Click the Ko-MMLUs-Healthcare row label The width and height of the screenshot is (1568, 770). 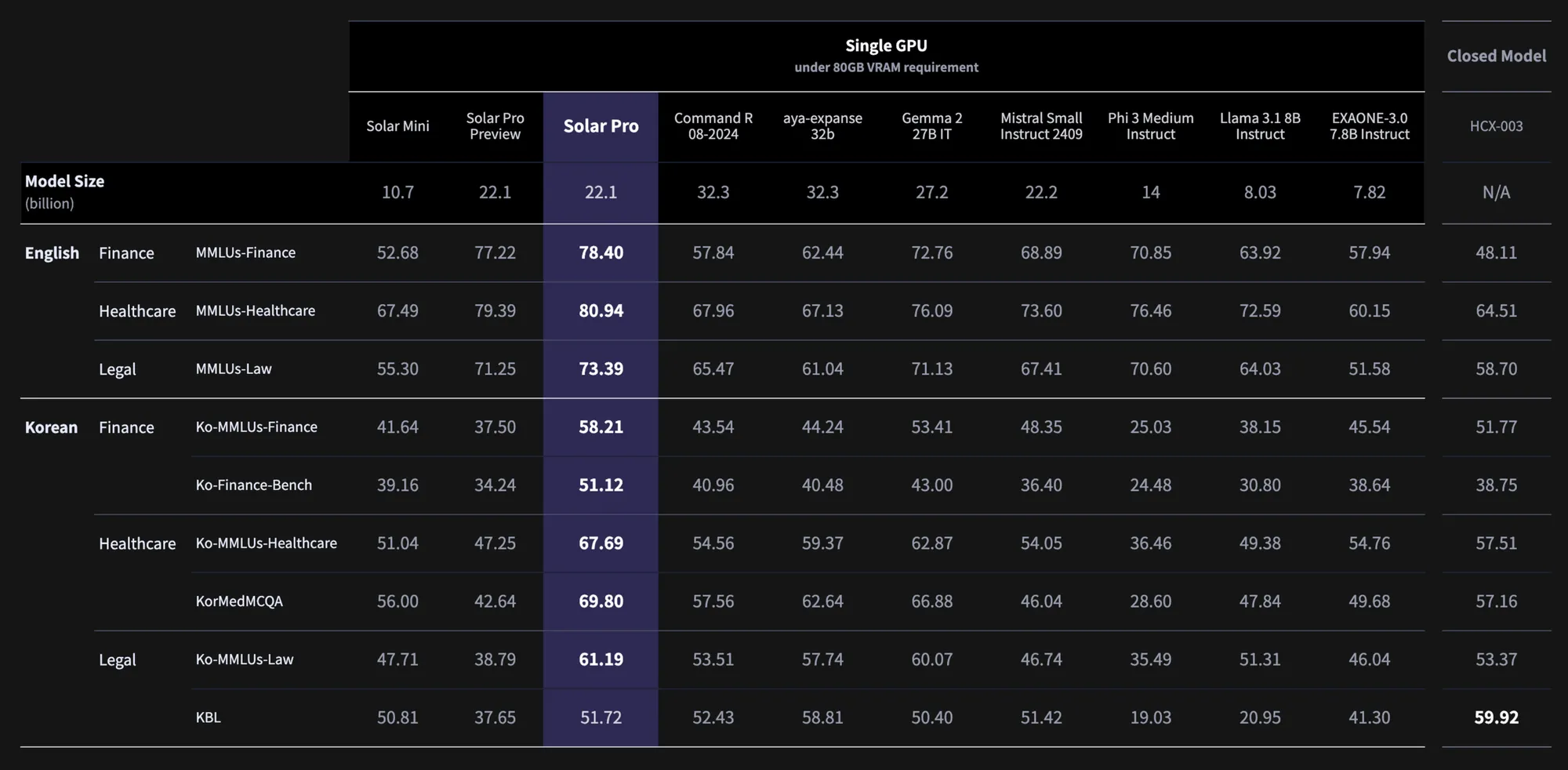pos(266,543)
